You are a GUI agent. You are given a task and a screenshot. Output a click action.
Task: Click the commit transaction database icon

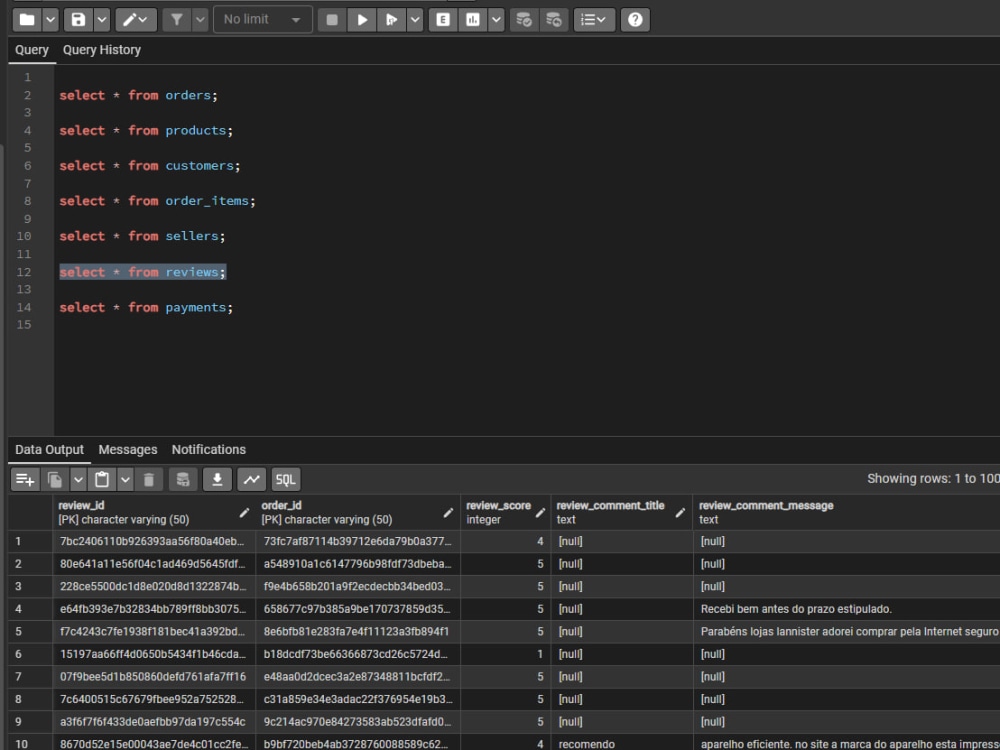524,20
